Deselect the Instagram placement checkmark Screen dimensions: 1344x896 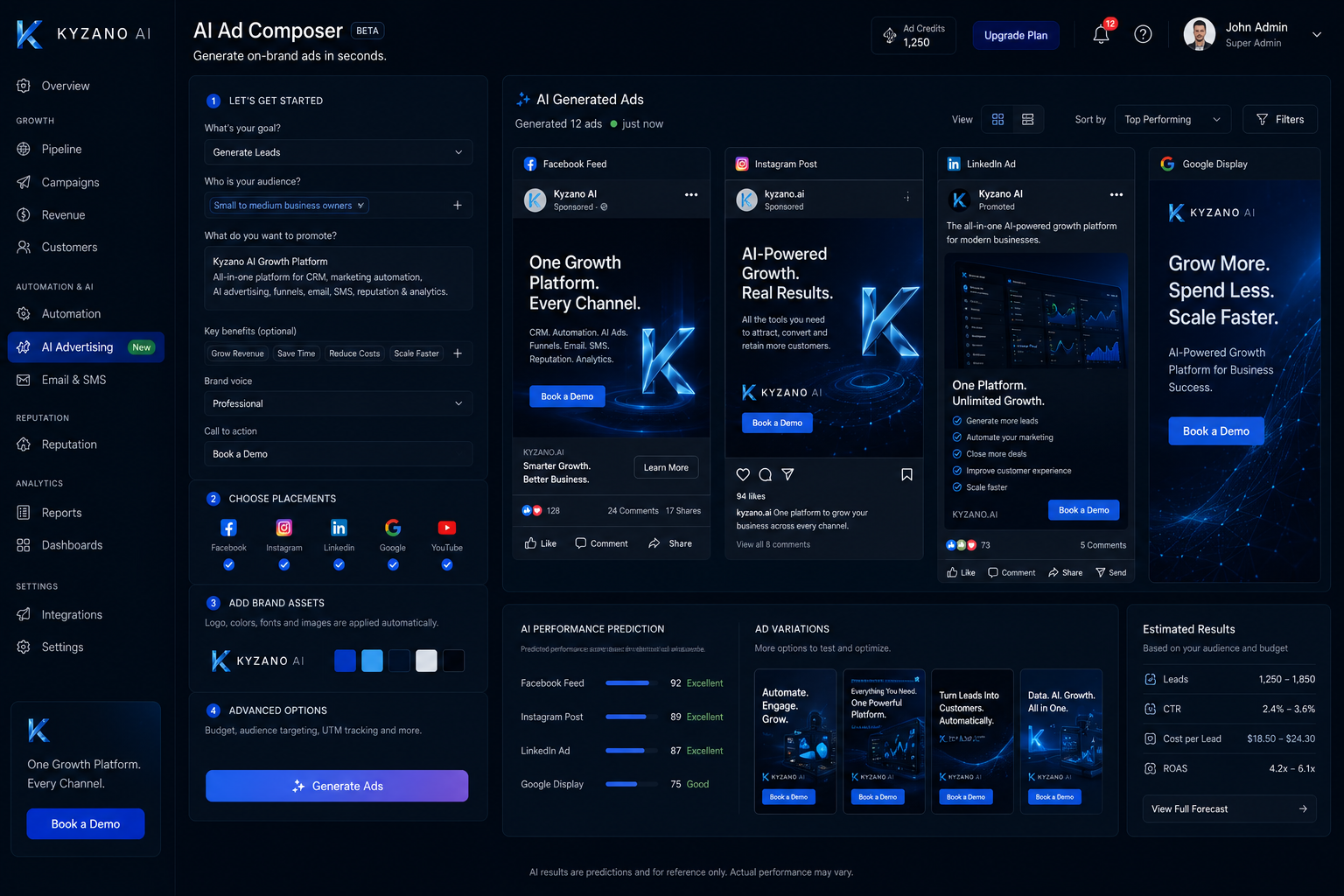[x=284, y=565]
